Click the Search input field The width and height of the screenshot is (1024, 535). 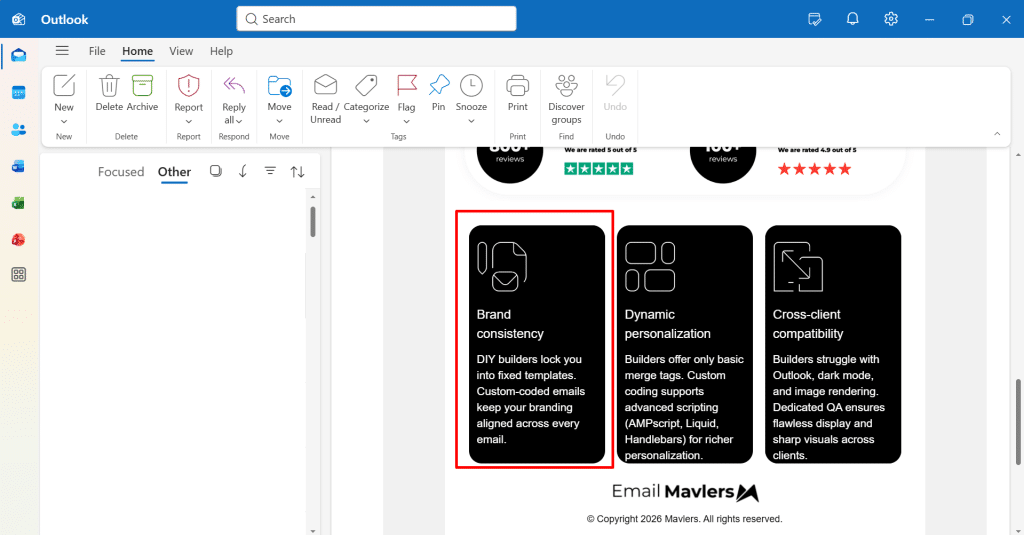pos(376,19)
